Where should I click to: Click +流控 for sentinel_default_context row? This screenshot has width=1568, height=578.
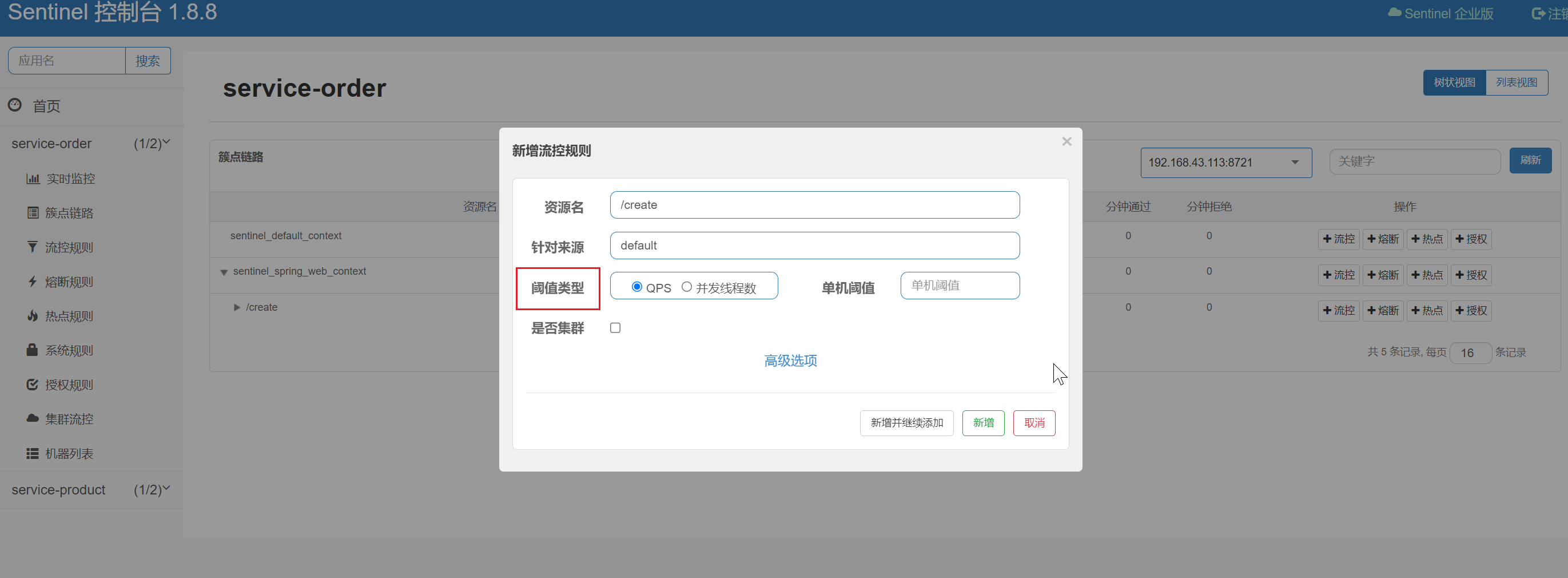pos(1339,239)
